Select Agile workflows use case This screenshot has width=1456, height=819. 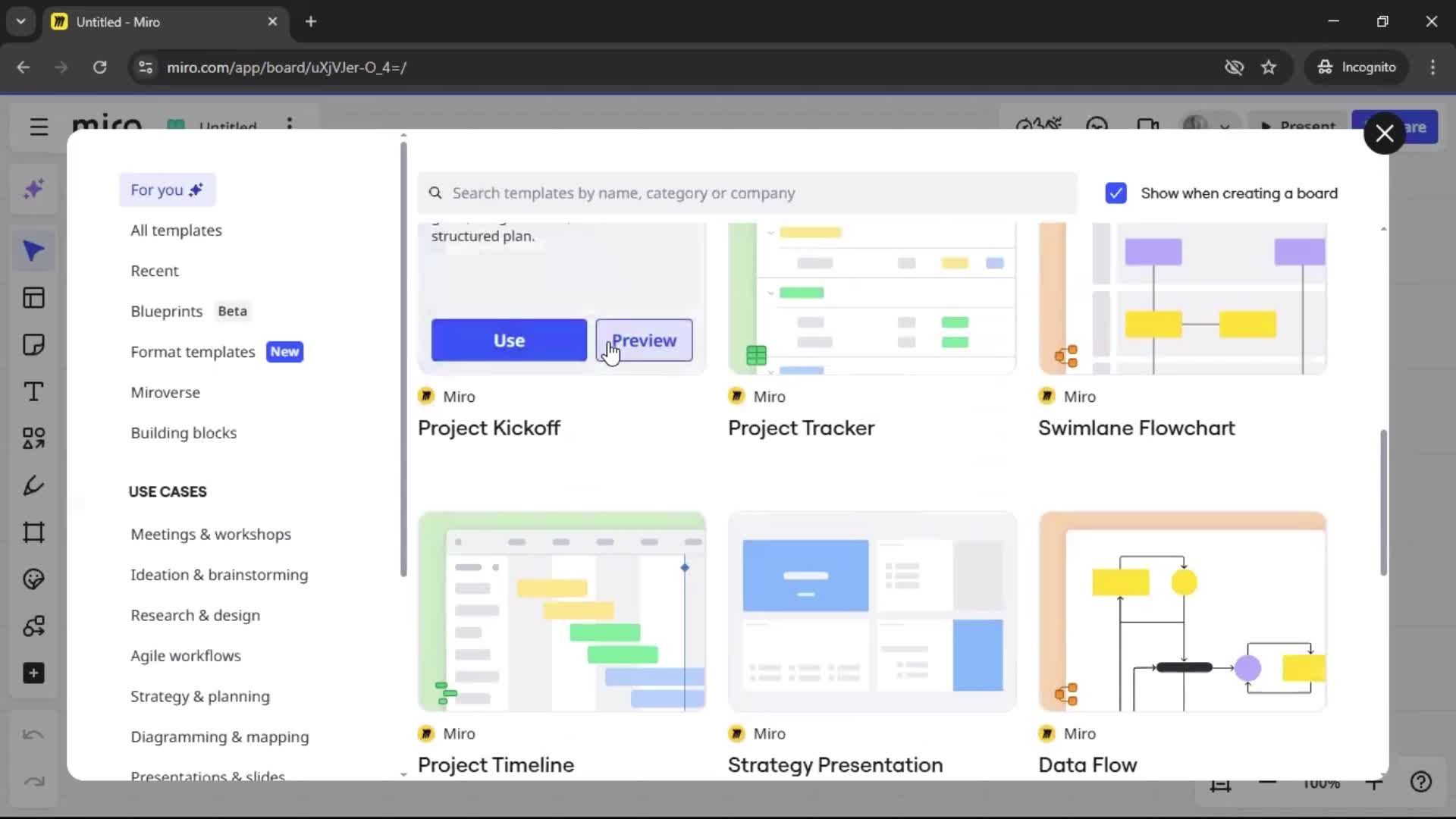[186, 656]
